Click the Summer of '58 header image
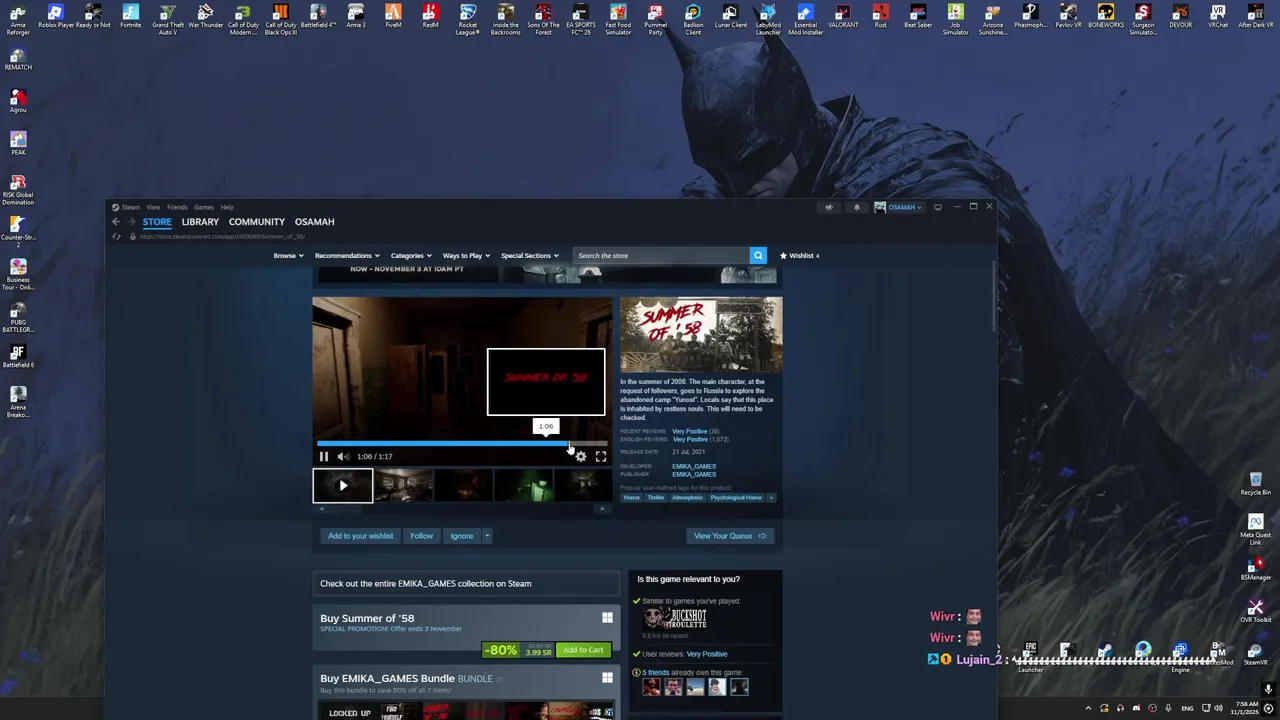Image resolution: width=1280 pixels, height=720 pixels. click(x=701, y=335)
